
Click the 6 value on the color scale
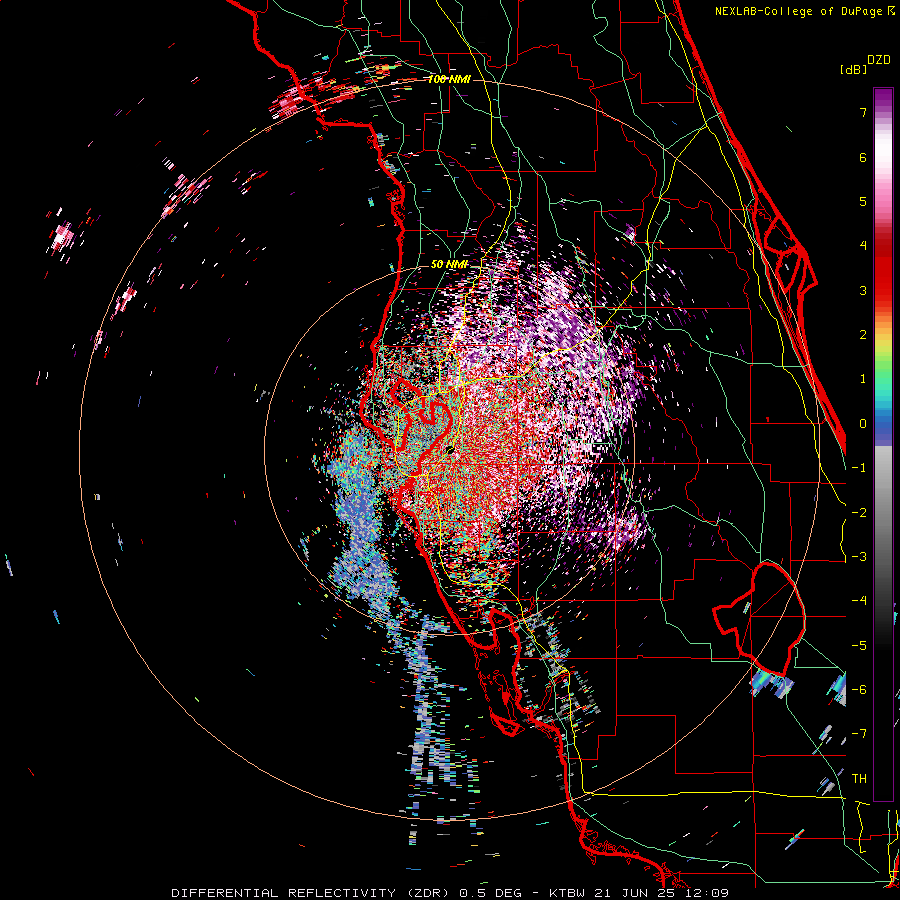[x=863, y=157]
